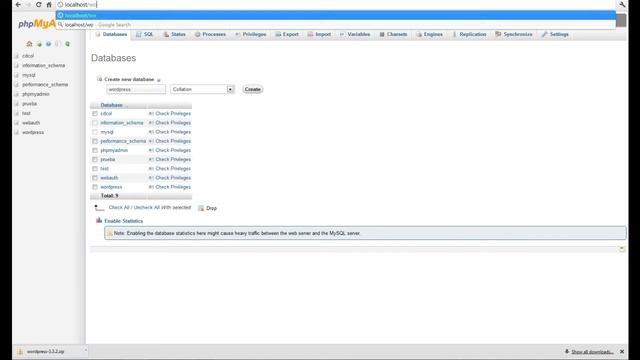
Task: Click Enable Statistics link
Action: 124,221
